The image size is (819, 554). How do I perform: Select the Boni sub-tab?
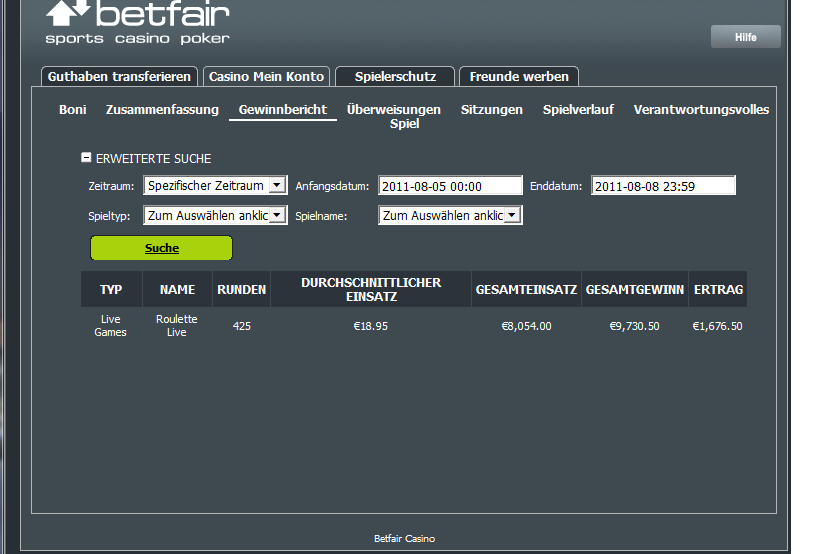pyautogui.click(x=73, y=110)
